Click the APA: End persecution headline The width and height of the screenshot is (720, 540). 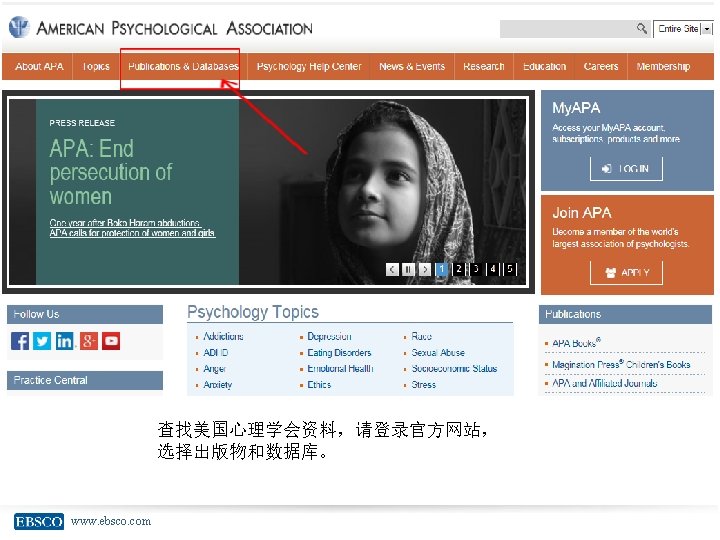[110, 172]
